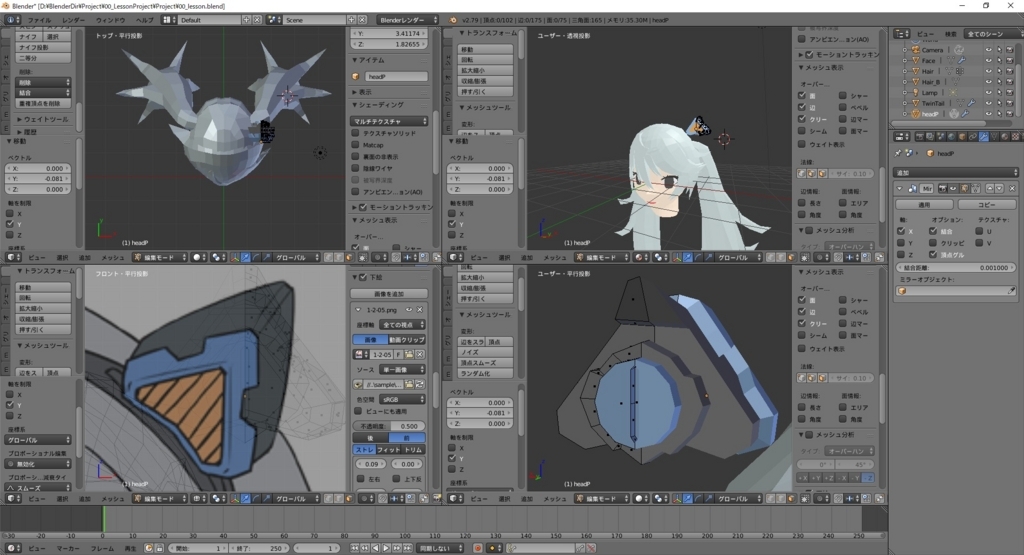Click the Knife tool button

(x=29, y=37)
